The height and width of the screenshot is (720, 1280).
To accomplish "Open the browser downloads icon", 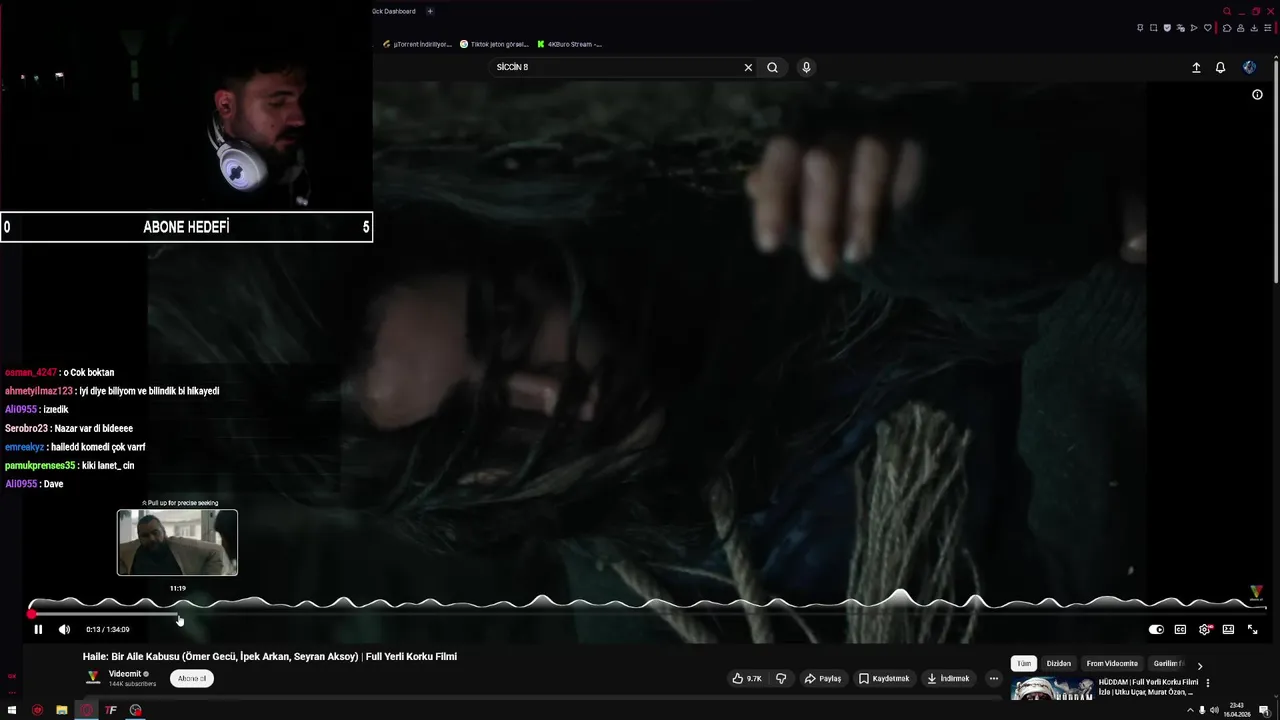I will tap(1254, 28).
